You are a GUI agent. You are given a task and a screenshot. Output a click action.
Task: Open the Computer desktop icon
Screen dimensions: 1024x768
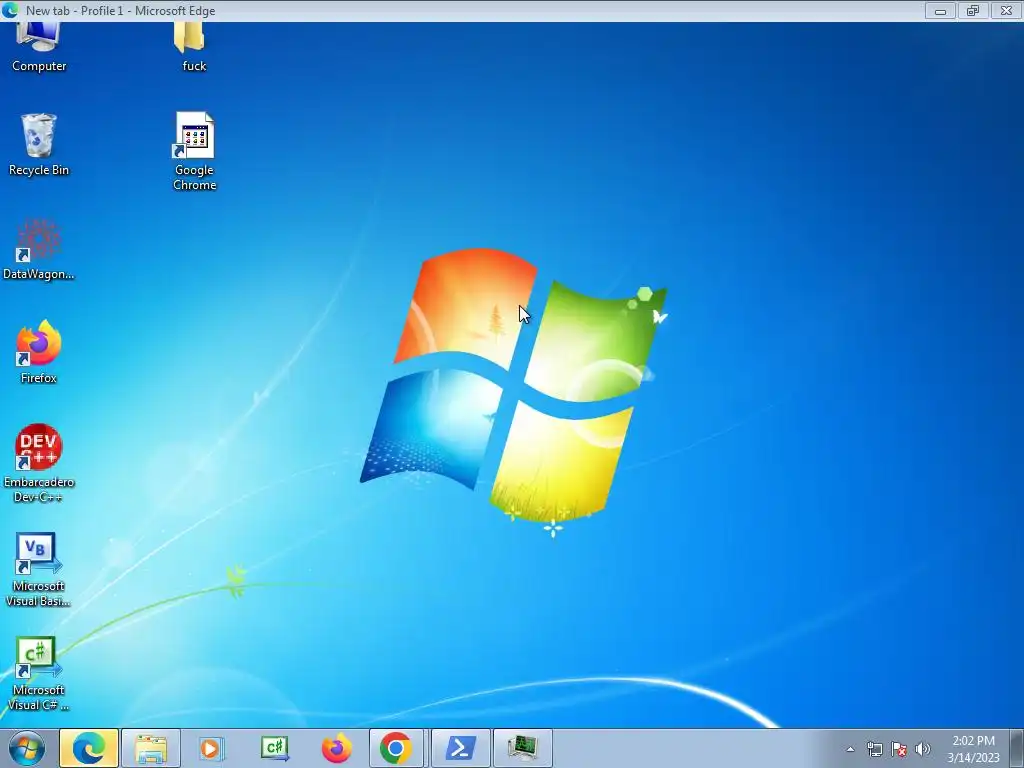(39, 47)
